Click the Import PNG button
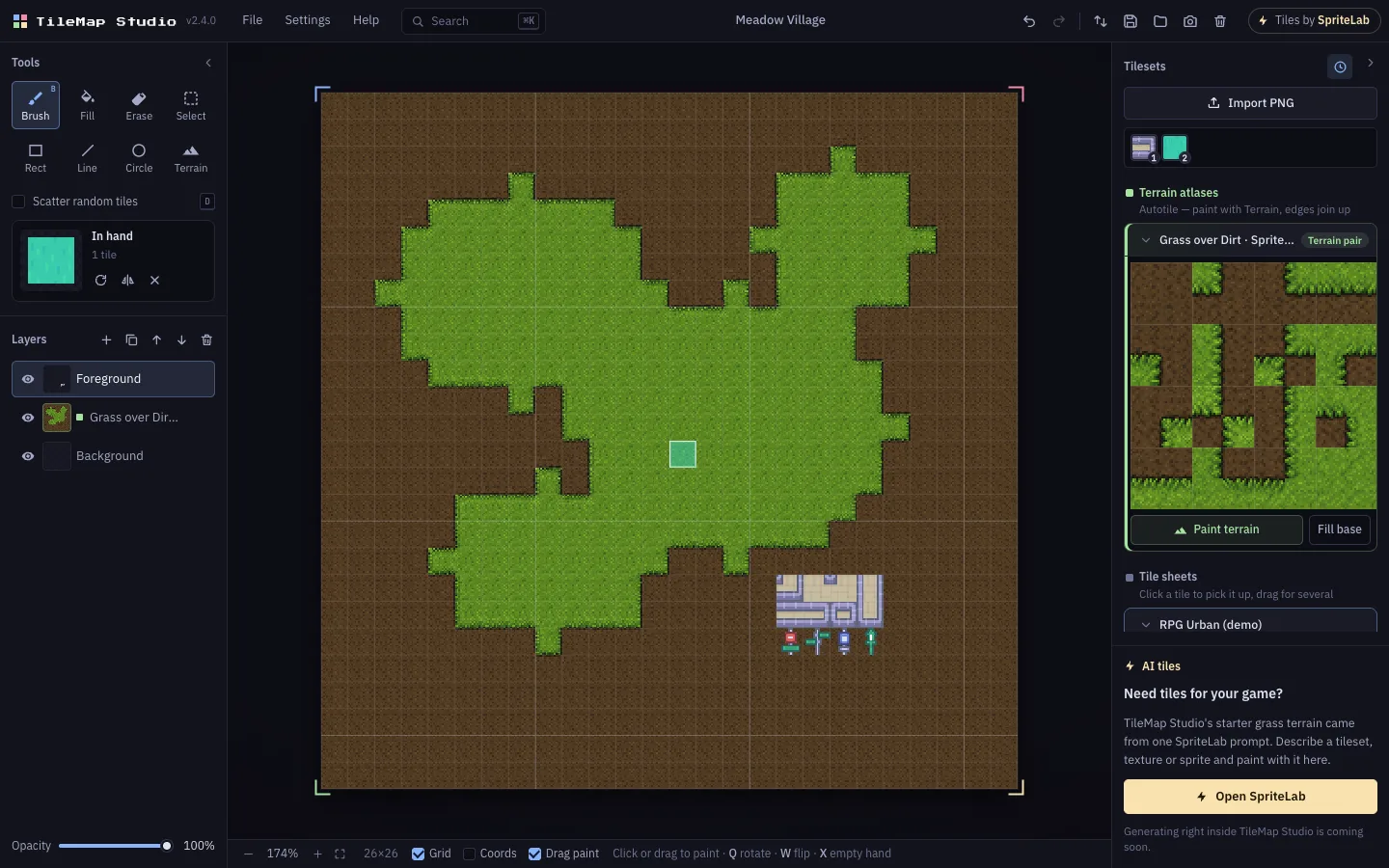 1250,103
